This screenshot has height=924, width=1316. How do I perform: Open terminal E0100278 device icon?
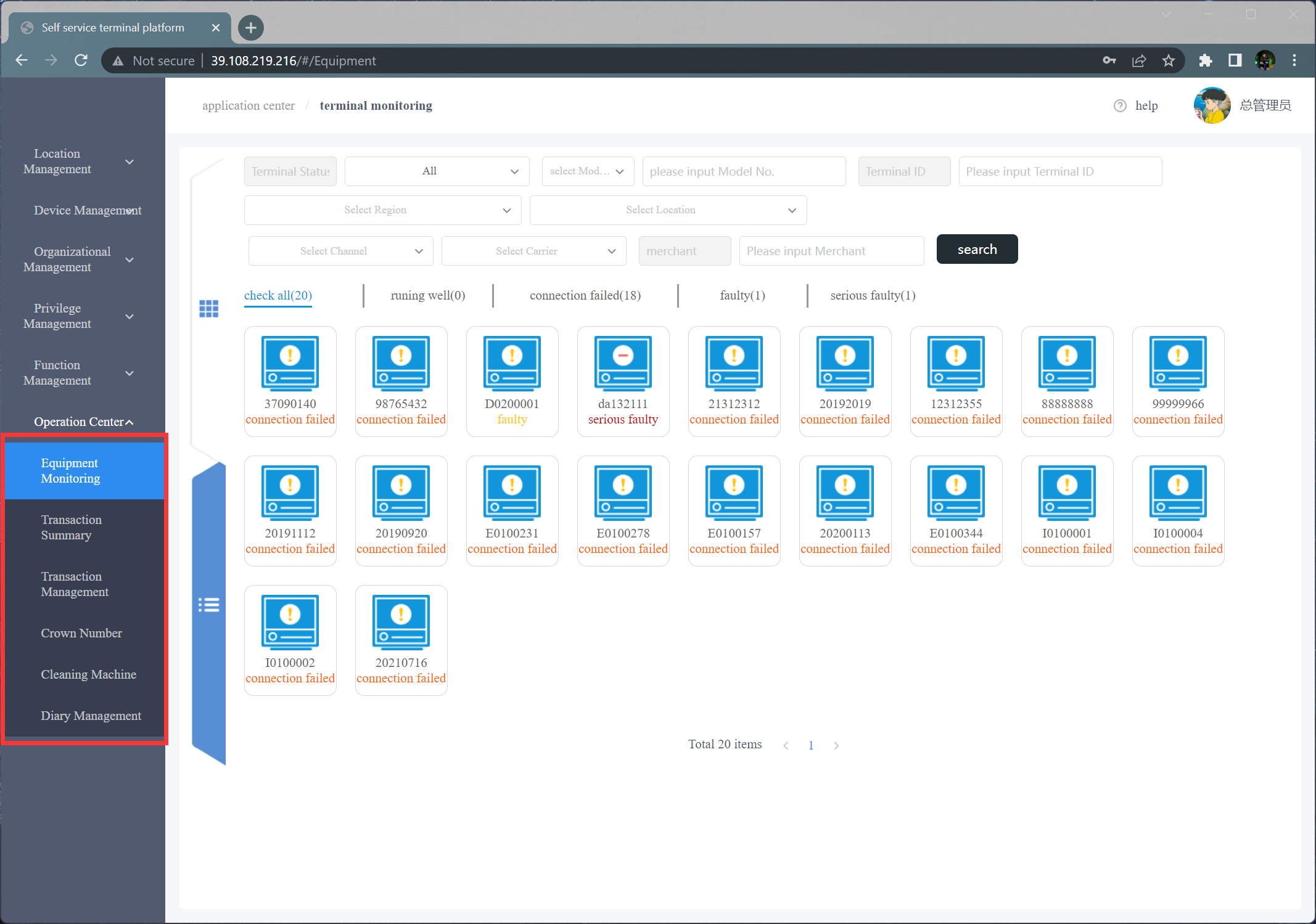623,493
